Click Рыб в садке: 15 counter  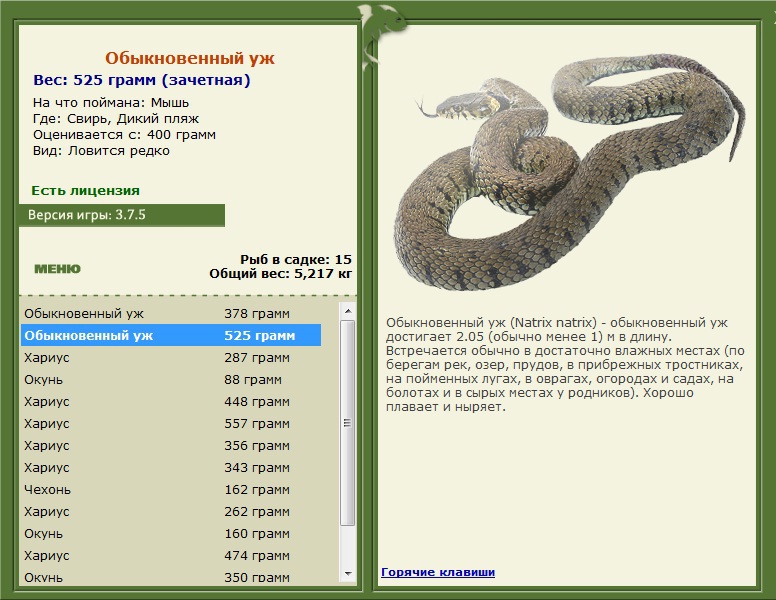click(x=296, y=259)
